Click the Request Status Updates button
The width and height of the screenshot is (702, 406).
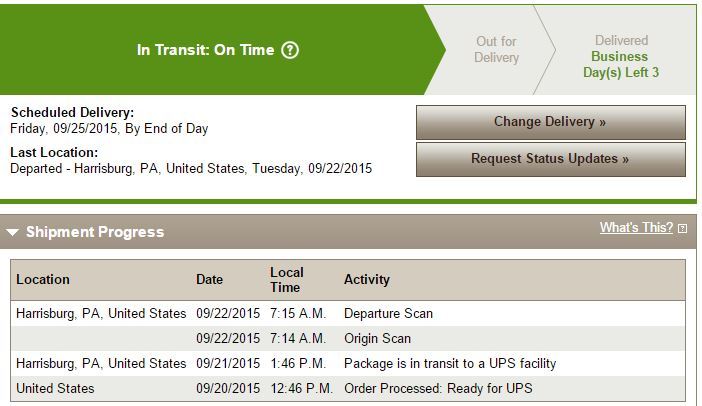550,159
